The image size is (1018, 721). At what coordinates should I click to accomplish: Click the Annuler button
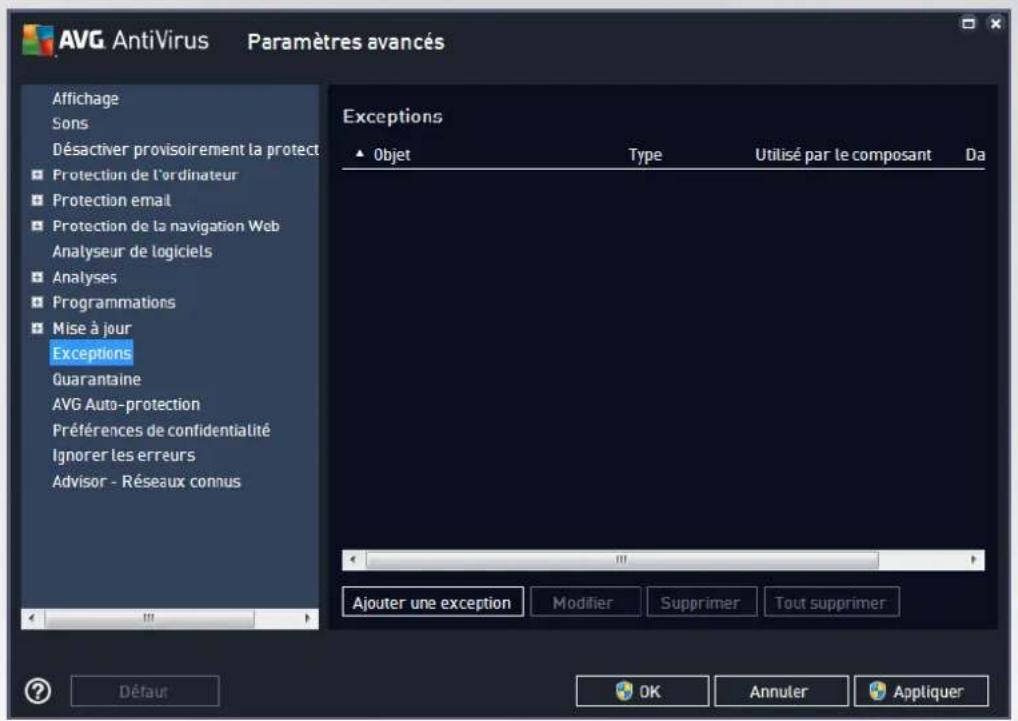pyautogui.click(x=780, y=691)
